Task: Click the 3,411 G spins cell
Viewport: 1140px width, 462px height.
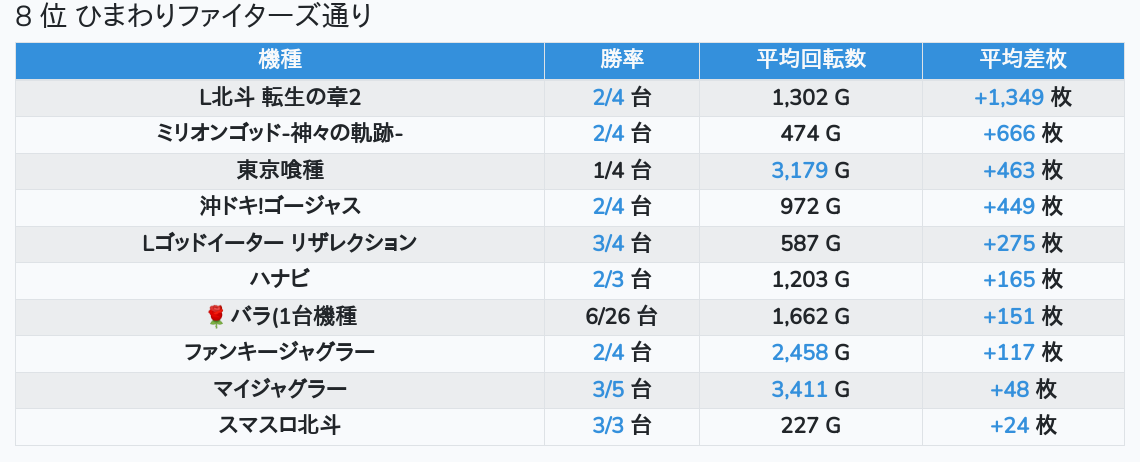Action: [x=811, y=389]
